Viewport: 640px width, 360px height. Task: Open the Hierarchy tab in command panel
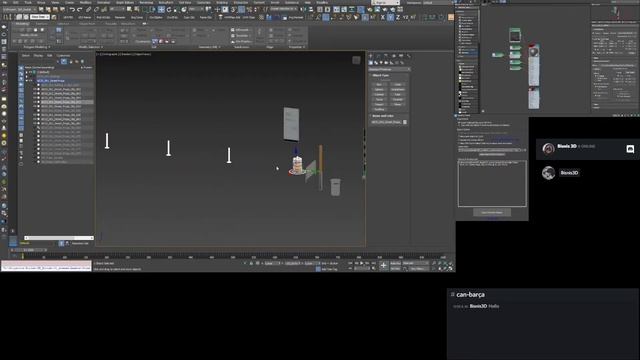(386, 56)
